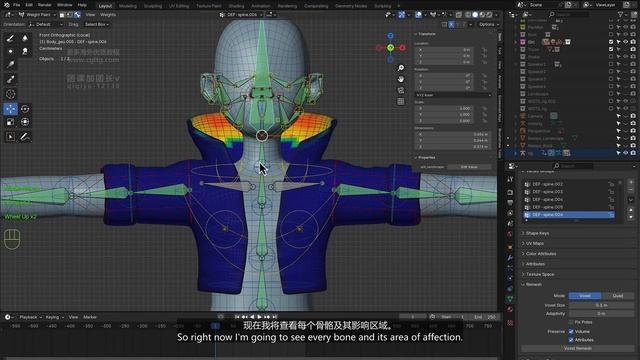Toggle Preserve Volume checkbox

pos(571,331)
